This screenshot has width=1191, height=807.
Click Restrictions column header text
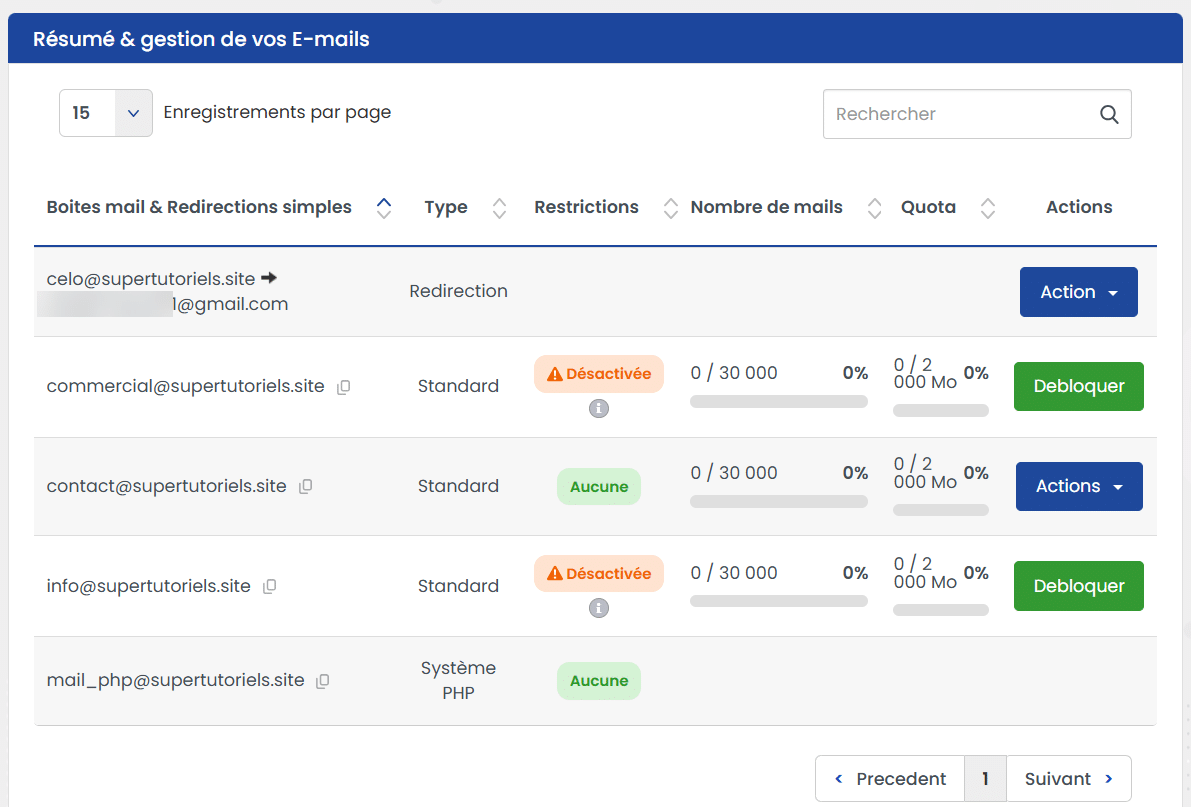pos(586,207)
